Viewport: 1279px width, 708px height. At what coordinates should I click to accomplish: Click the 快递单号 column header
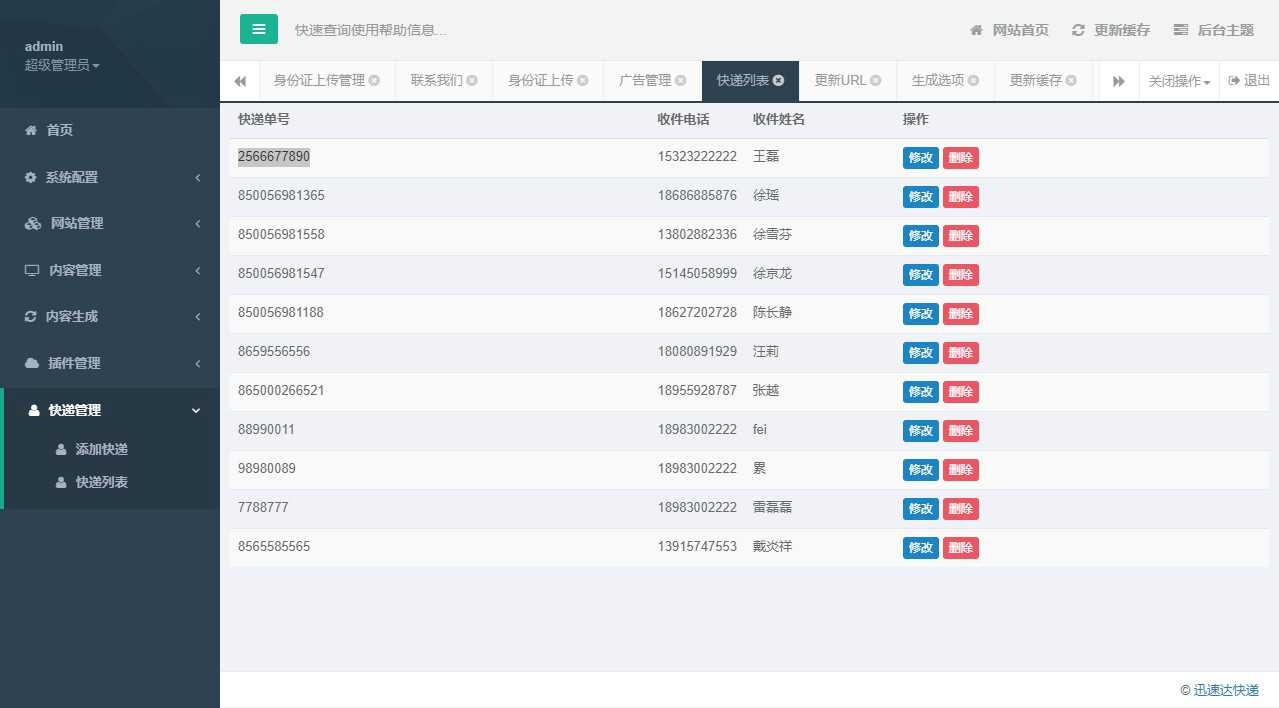264,119
